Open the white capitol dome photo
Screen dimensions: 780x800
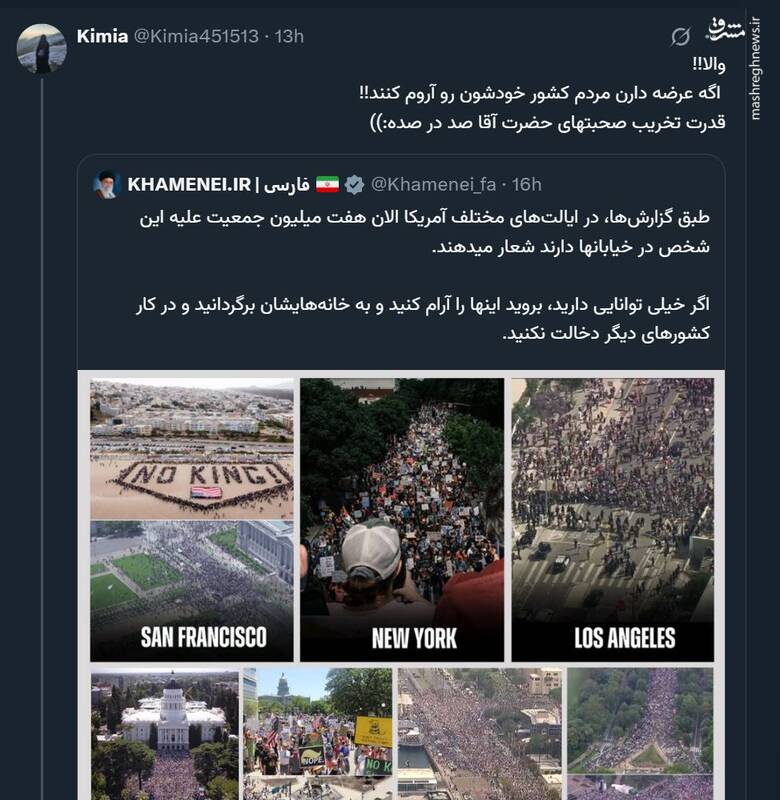coord(165,735)
